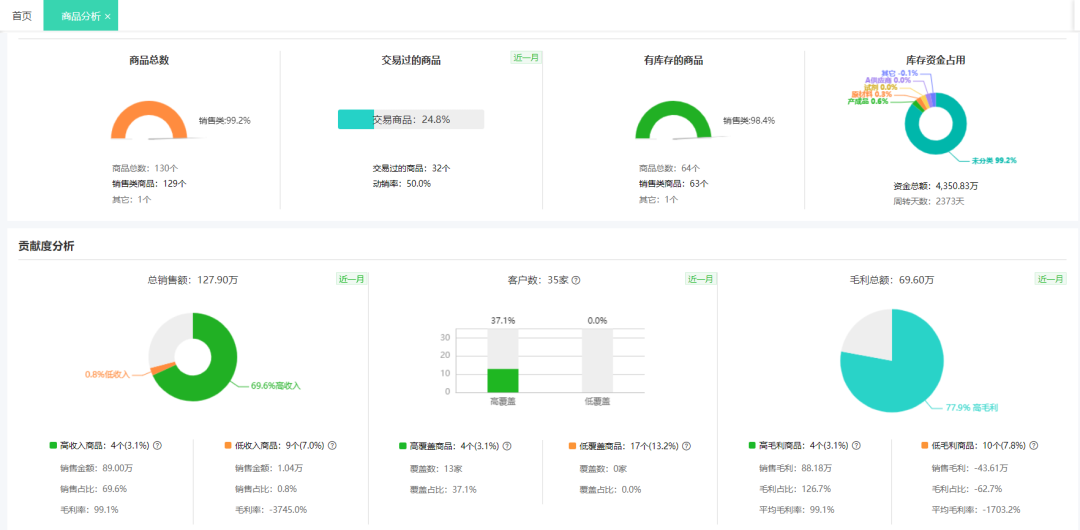Screen dimensions: 1080x530
Task: Click the 毛利总额：69.60万 title
Action: tap(892, 281)
